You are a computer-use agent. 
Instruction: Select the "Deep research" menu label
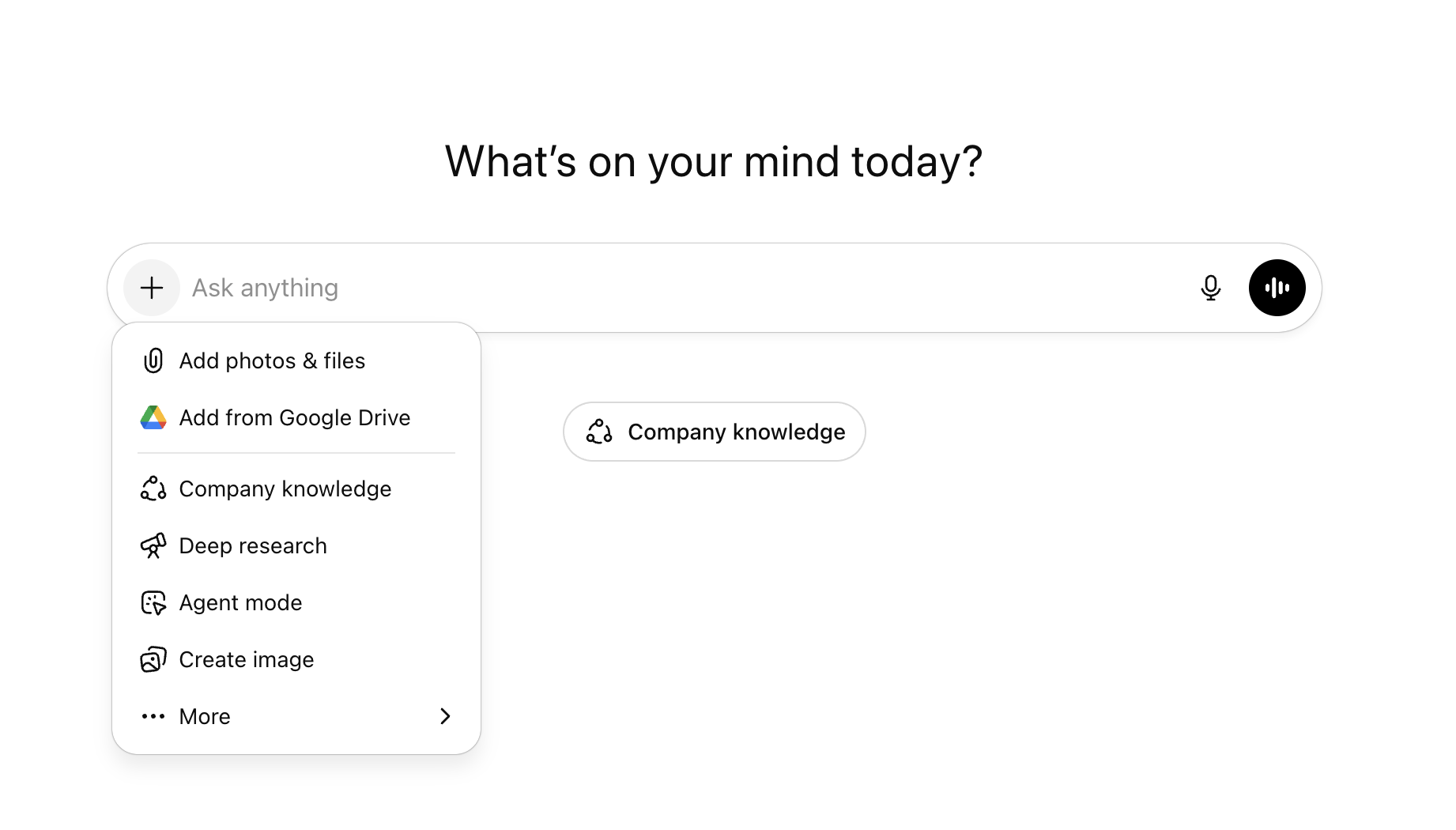point(253,545)
